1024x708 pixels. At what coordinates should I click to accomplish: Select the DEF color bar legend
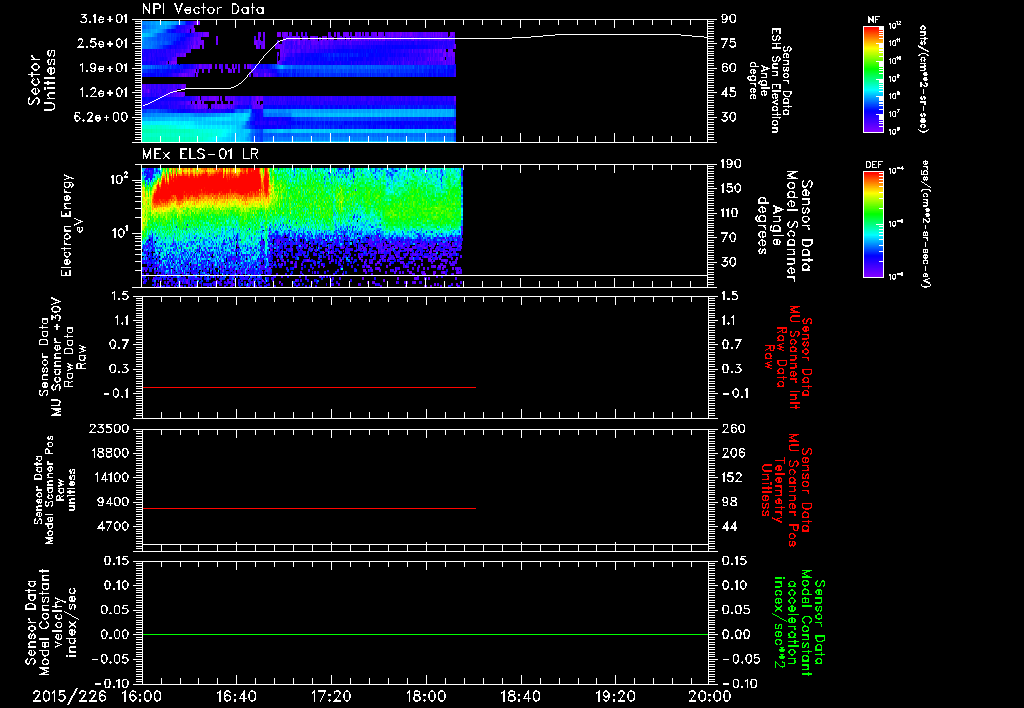[x=873, y=224]
